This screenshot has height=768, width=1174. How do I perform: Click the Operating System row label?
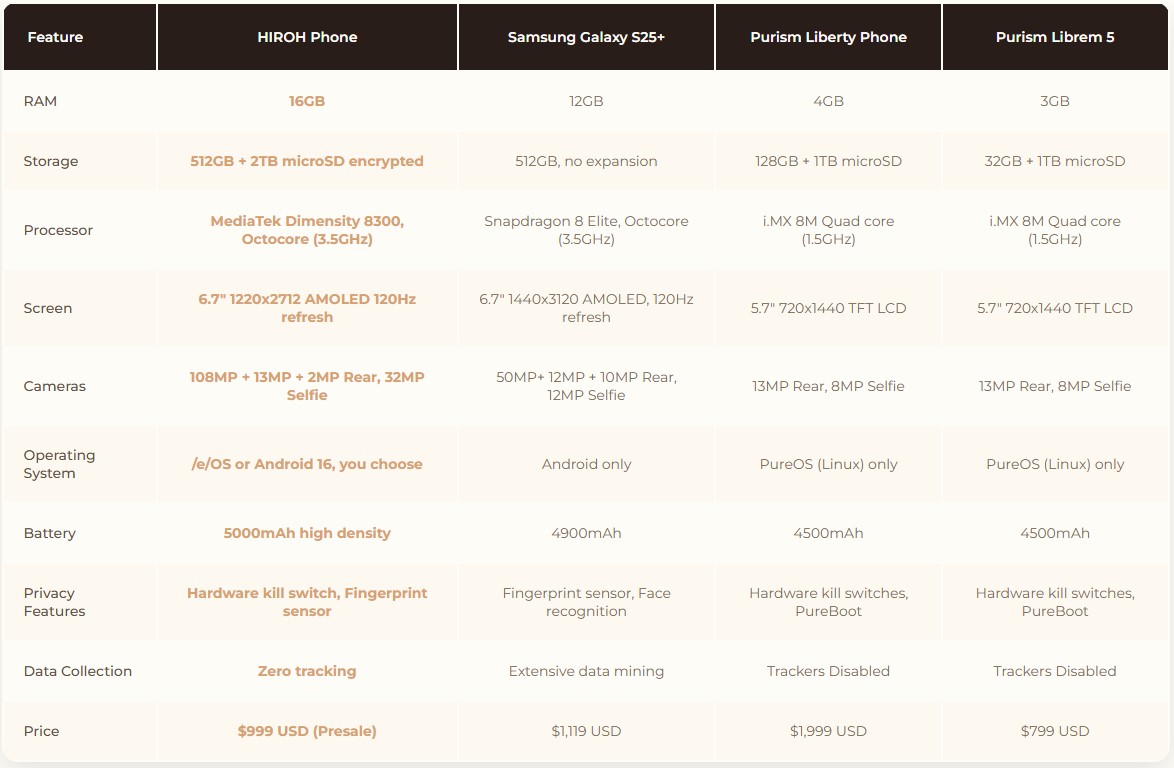click(59, 464)
